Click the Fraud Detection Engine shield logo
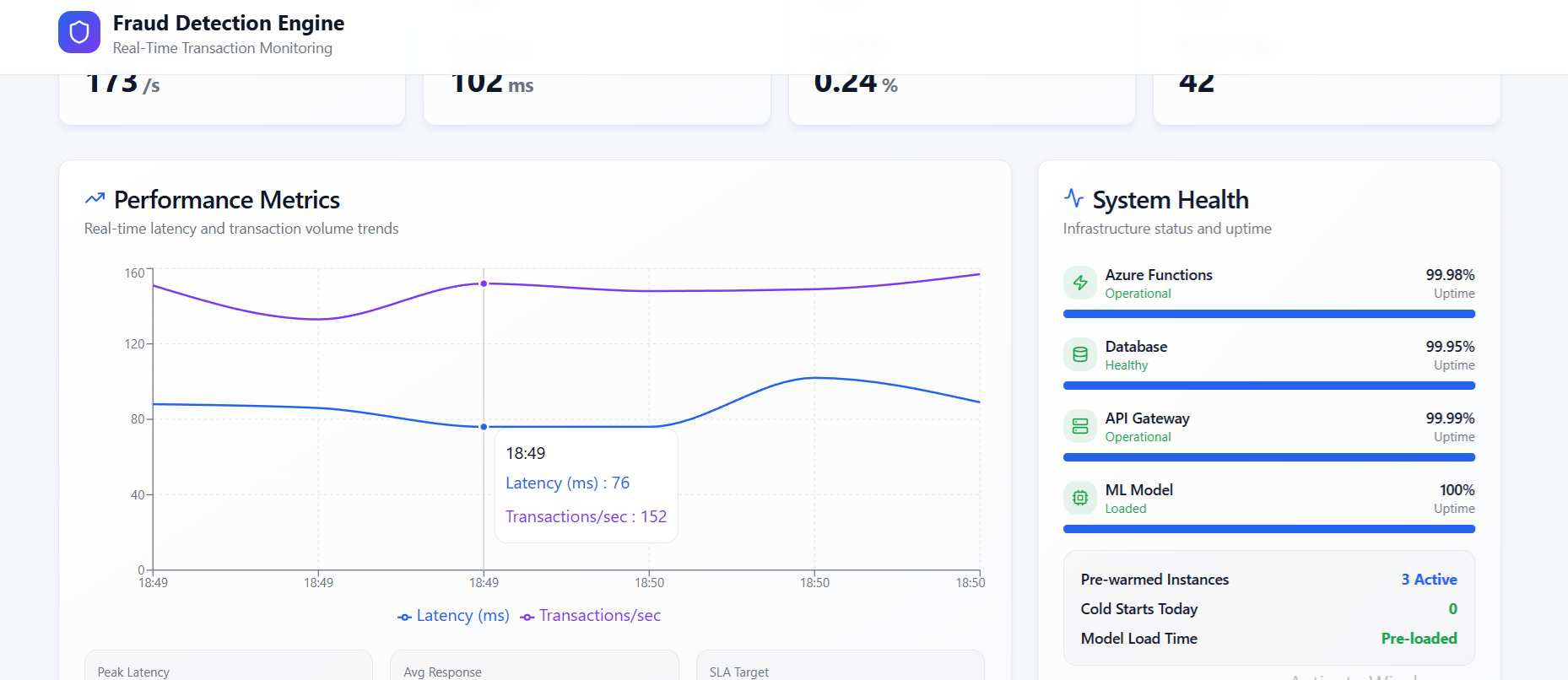Viewport: 1568px width, 680px height. coord(79,32)
